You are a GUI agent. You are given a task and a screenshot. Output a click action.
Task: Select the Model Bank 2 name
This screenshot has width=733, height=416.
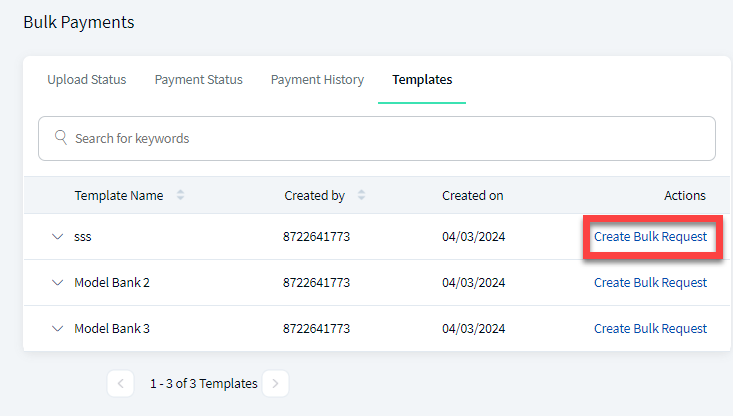tap(112, 282)
